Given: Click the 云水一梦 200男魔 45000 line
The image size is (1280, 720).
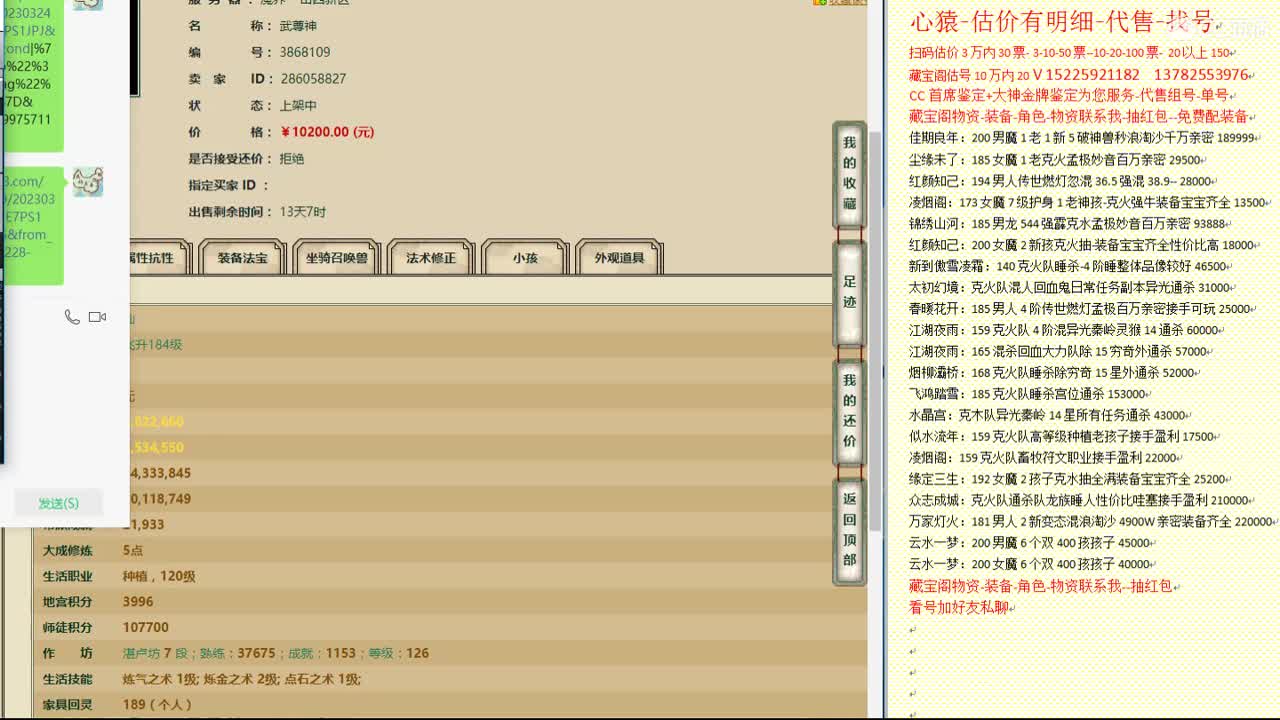Looking at the screenshot, I should coord(1029,543).
